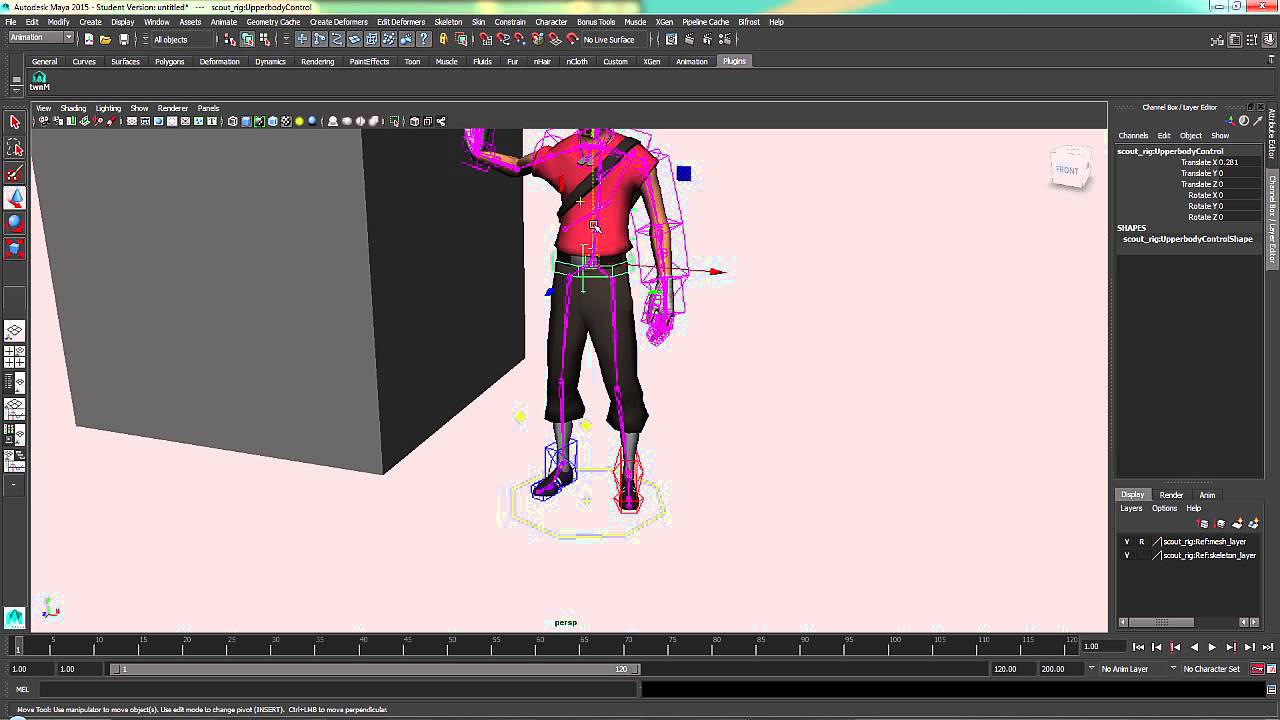Click the MEL command input field
Viewport: 1280px width, 720px height.
(x=337, y=689)
